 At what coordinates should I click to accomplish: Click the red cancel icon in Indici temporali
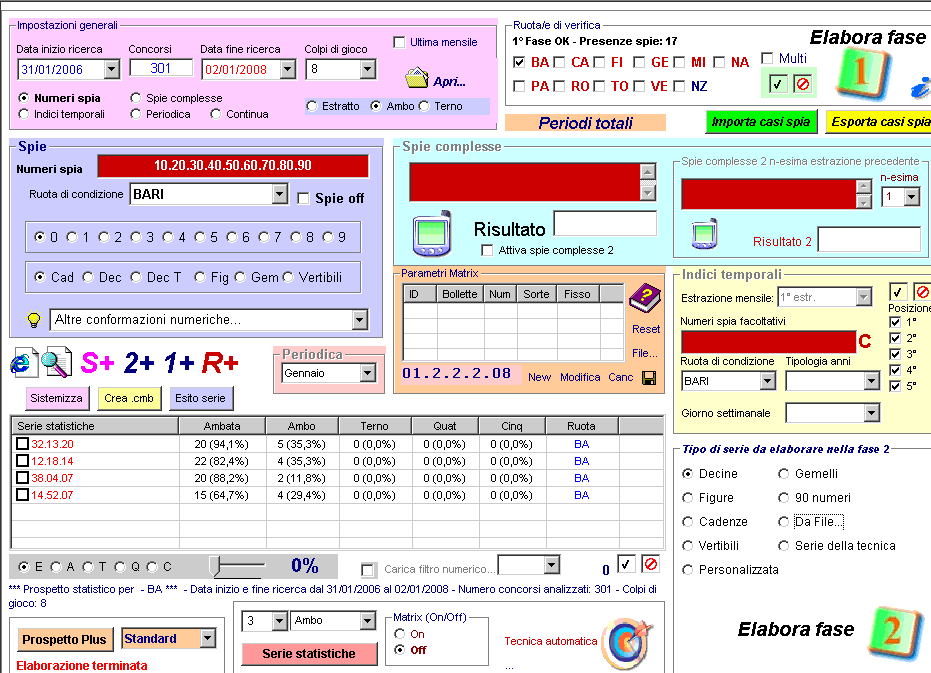pos(922,292)
